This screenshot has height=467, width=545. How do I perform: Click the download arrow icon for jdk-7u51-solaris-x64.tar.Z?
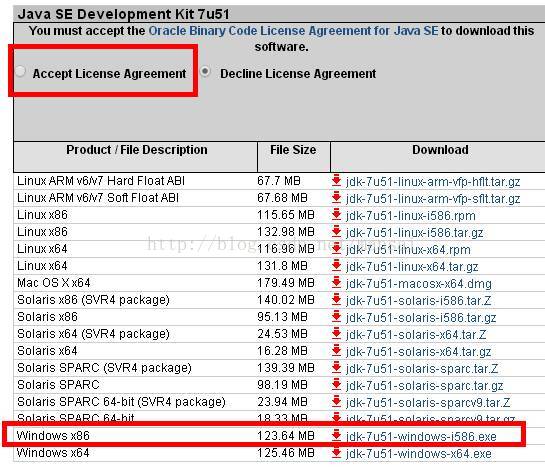click(x=336, y=334)
